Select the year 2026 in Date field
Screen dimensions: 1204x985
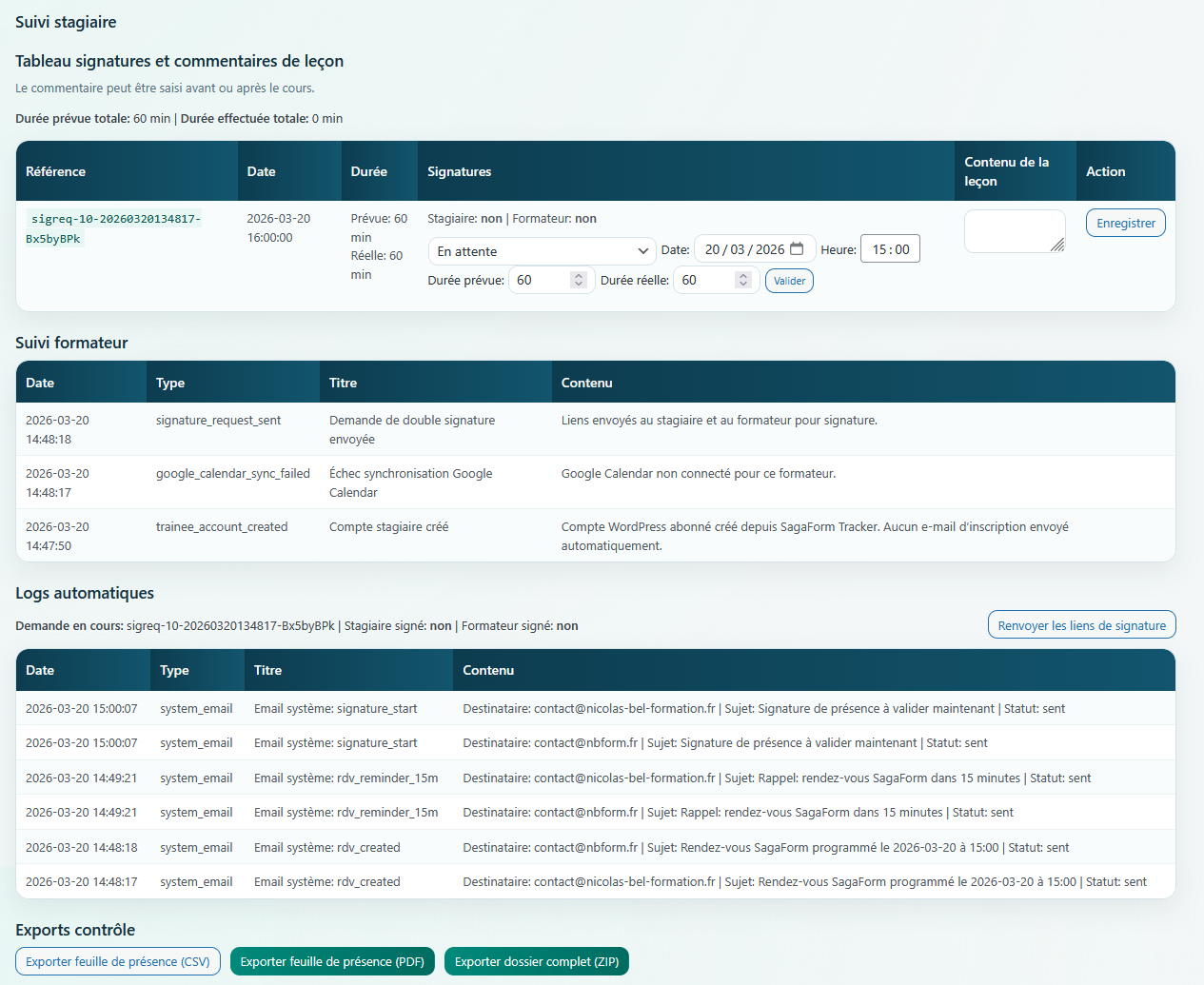click(770, 249)
